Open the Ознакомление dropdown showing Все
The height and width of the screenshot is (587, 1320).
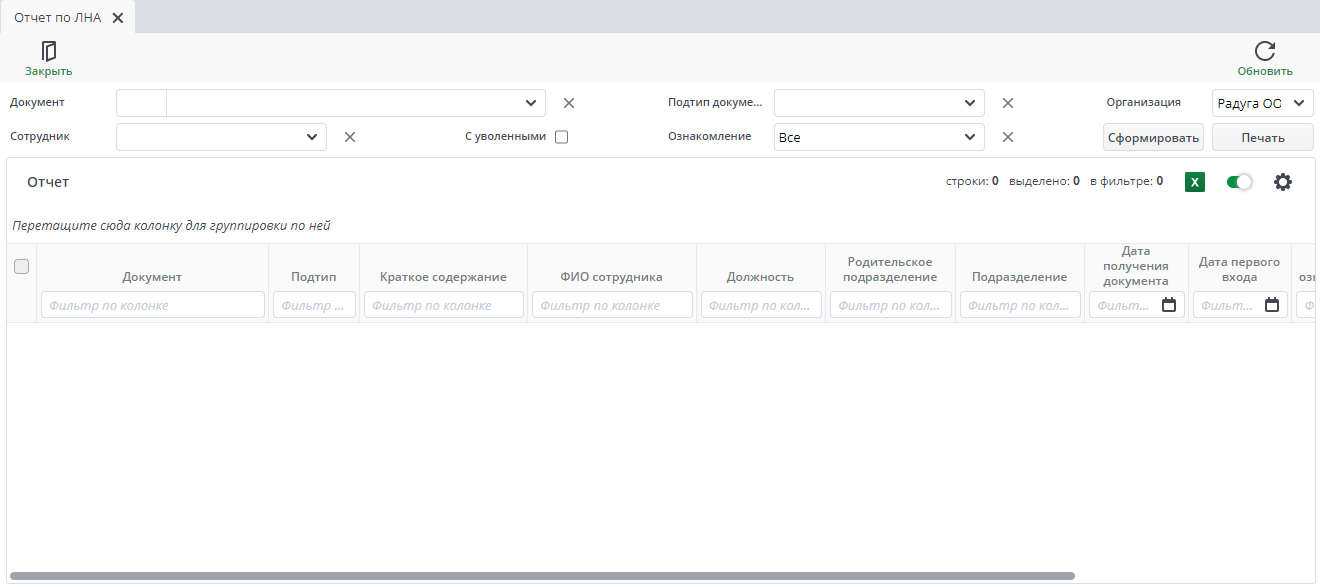click(969, 137)
